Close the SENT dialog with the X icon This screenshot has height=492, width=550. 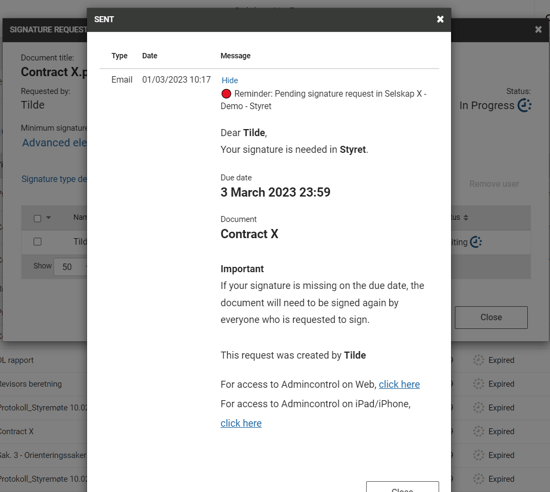[x=440, y=19]
